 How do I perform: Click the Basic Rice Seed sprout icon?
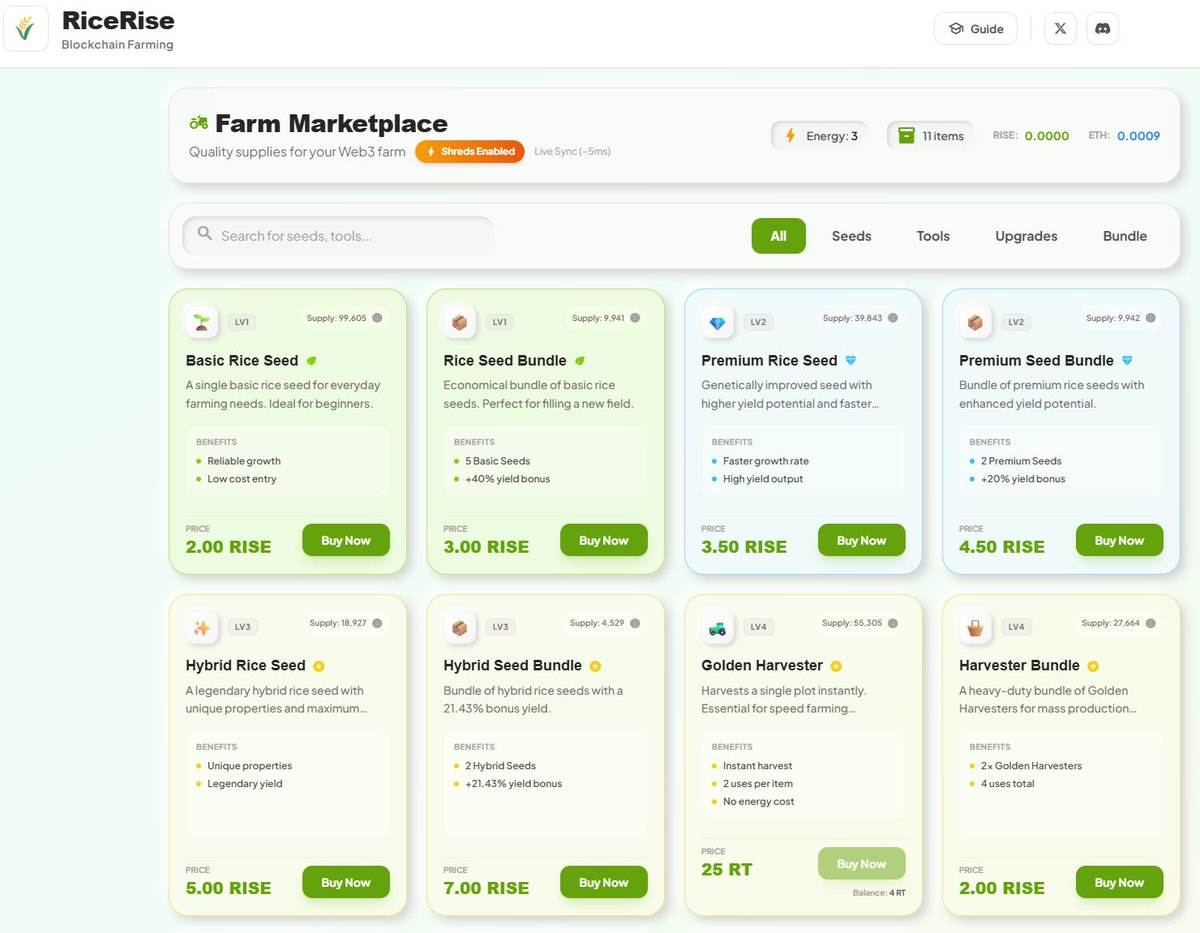[x=202, y=322]
